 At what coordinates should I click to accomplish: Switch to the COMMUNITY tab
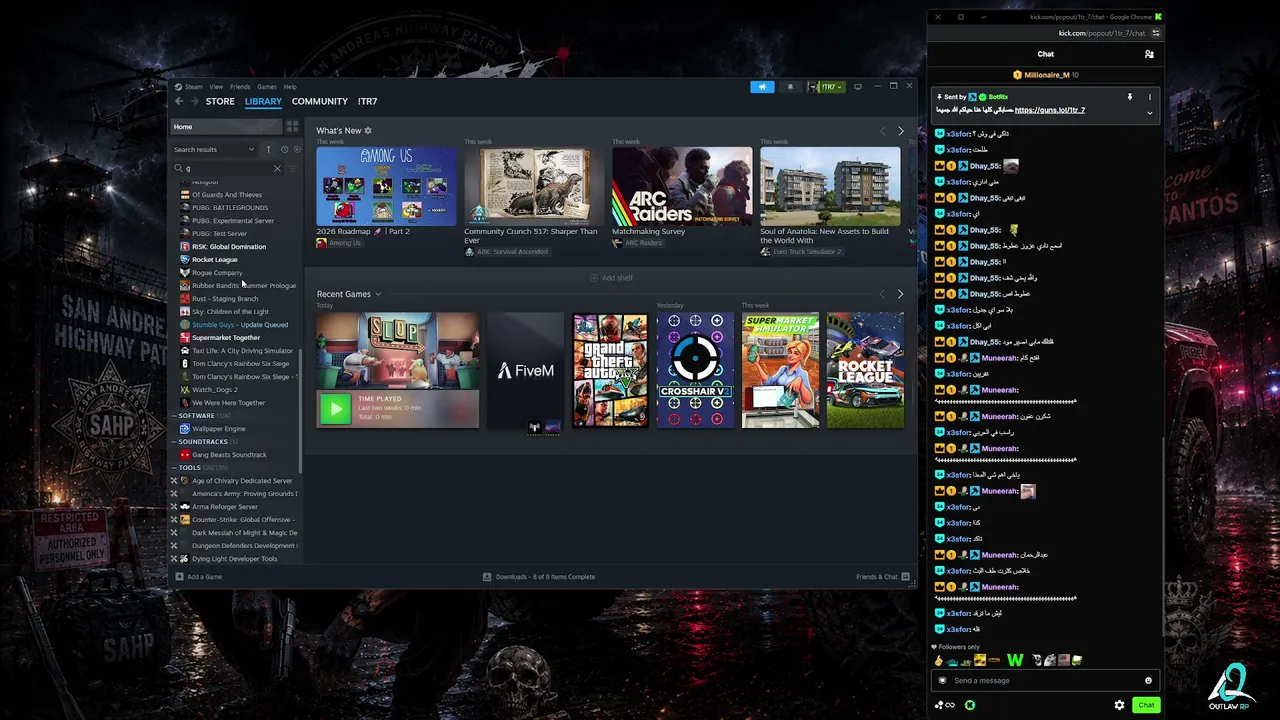pos(320,101)
